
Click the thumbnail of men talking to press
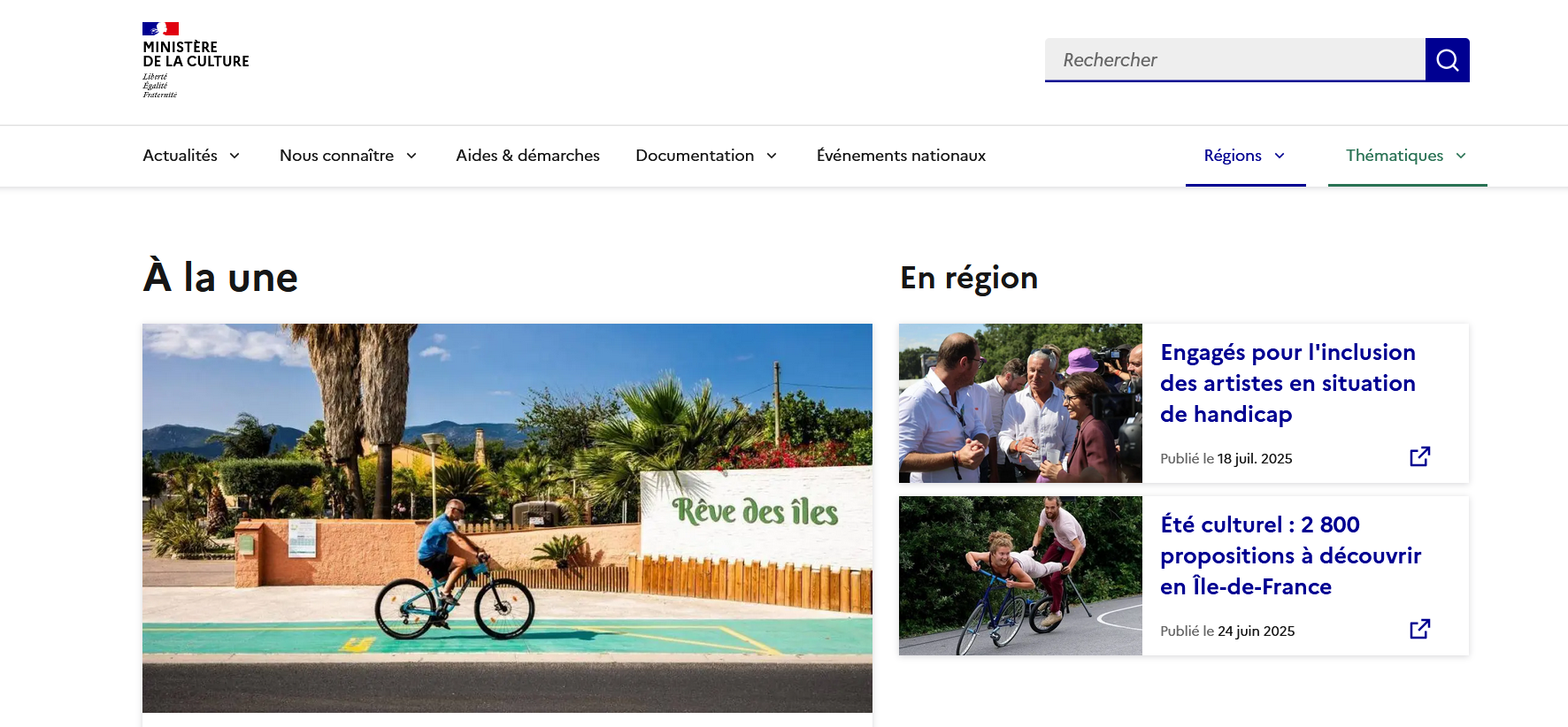click(1020, 403)
